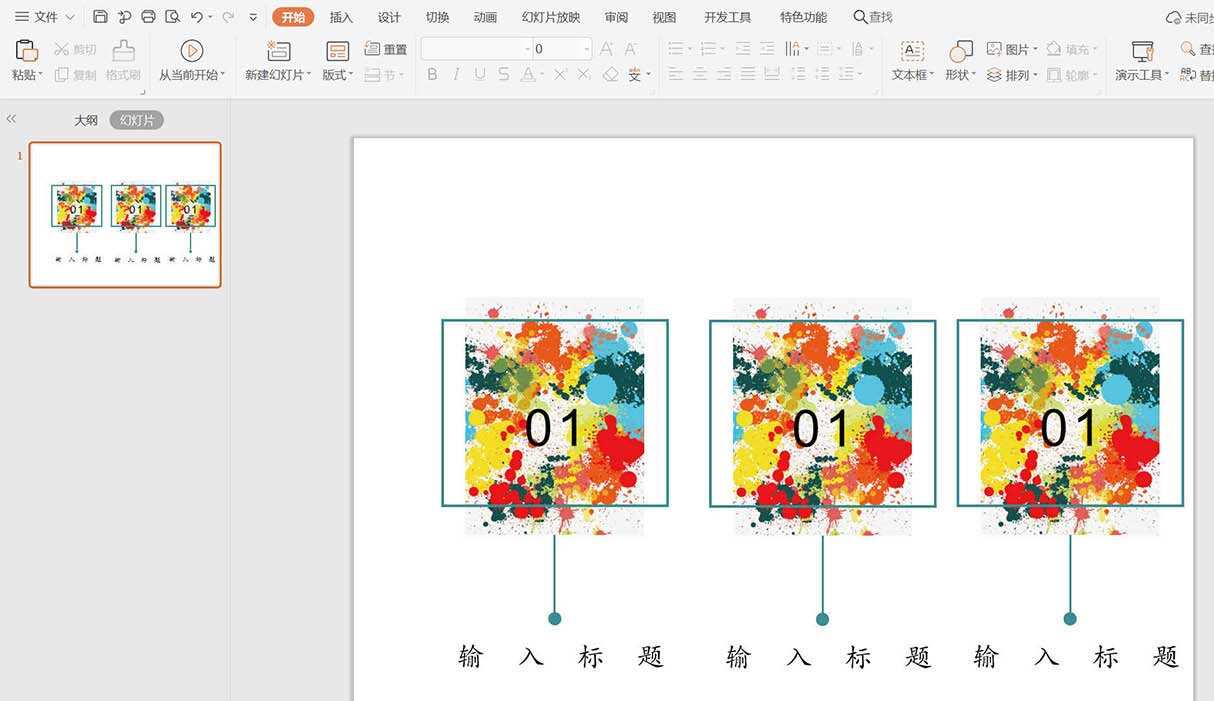Expand the Bullets list dropdown
1214x701 pixels.
[x=691, y=49]
